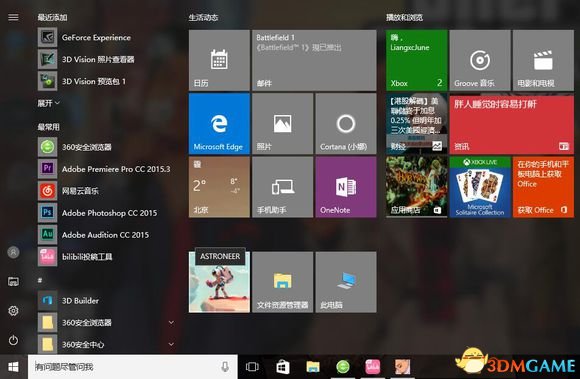
Task: Select the 播放和浏览 group header
Action: [404, 17]
